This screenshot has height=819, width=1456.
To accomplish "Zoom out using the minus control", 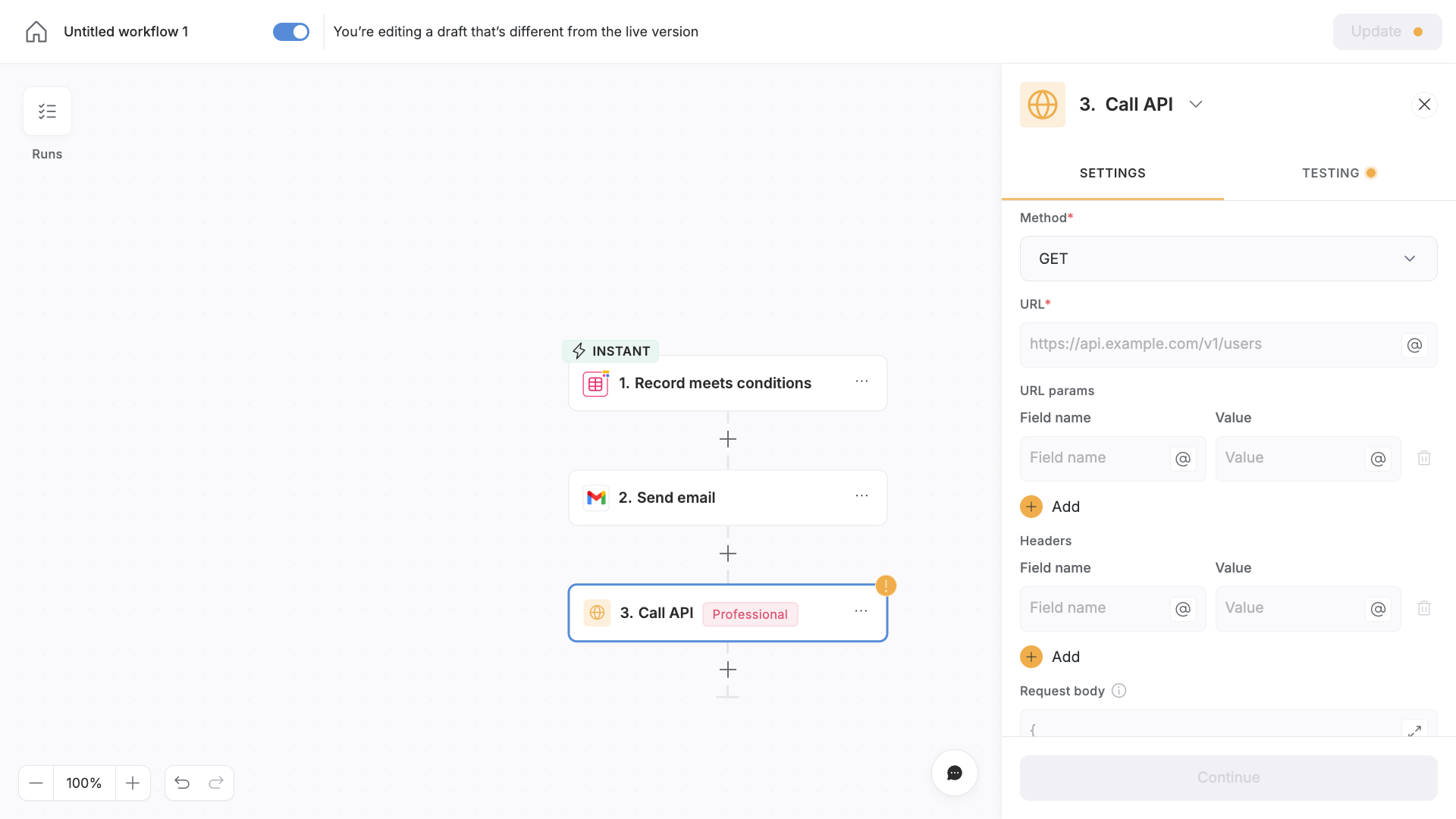I will pos(36,783).
